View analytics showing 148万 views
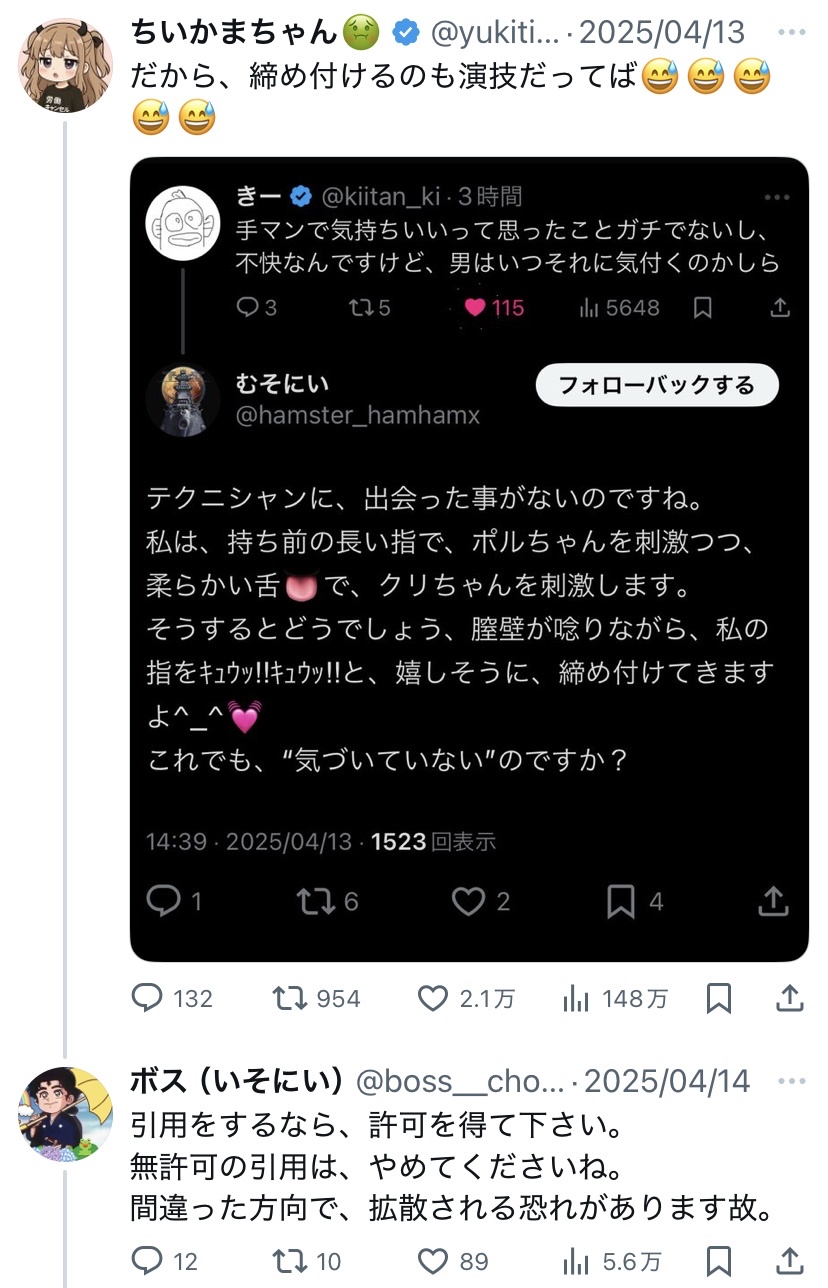The height and width of the screenshot is (1288, 828). click(x=578, y=998)
